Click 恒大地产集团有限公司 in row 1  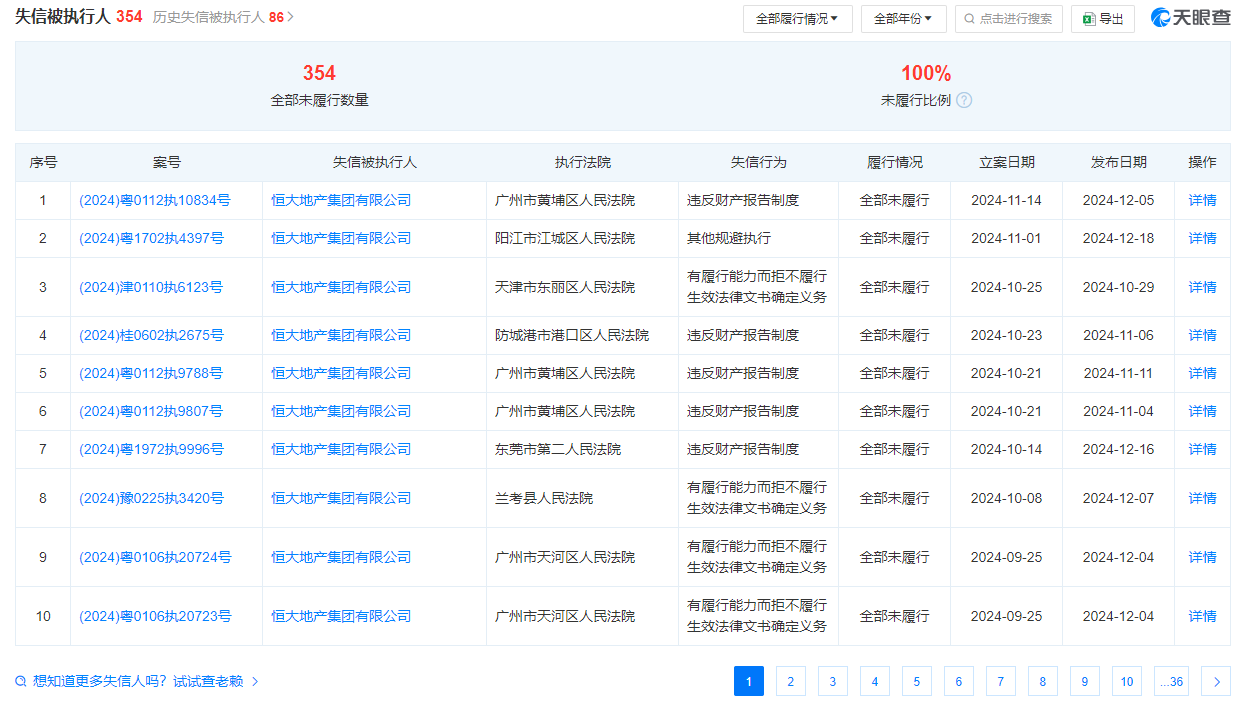tap(341, 200)
